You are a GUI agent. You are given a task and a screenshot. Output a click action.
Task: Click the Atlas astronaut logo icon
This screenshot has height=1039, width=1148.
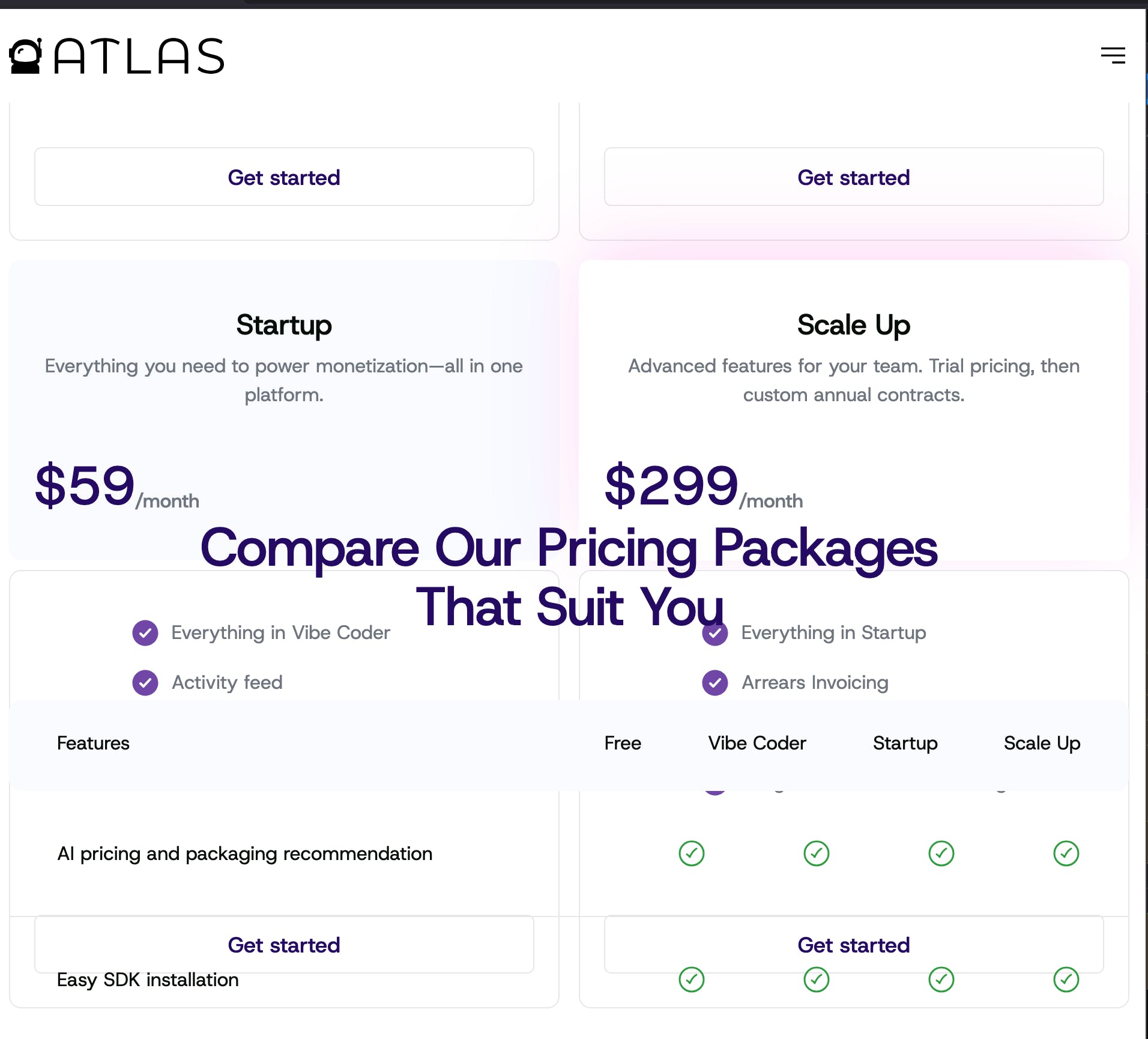26,56
